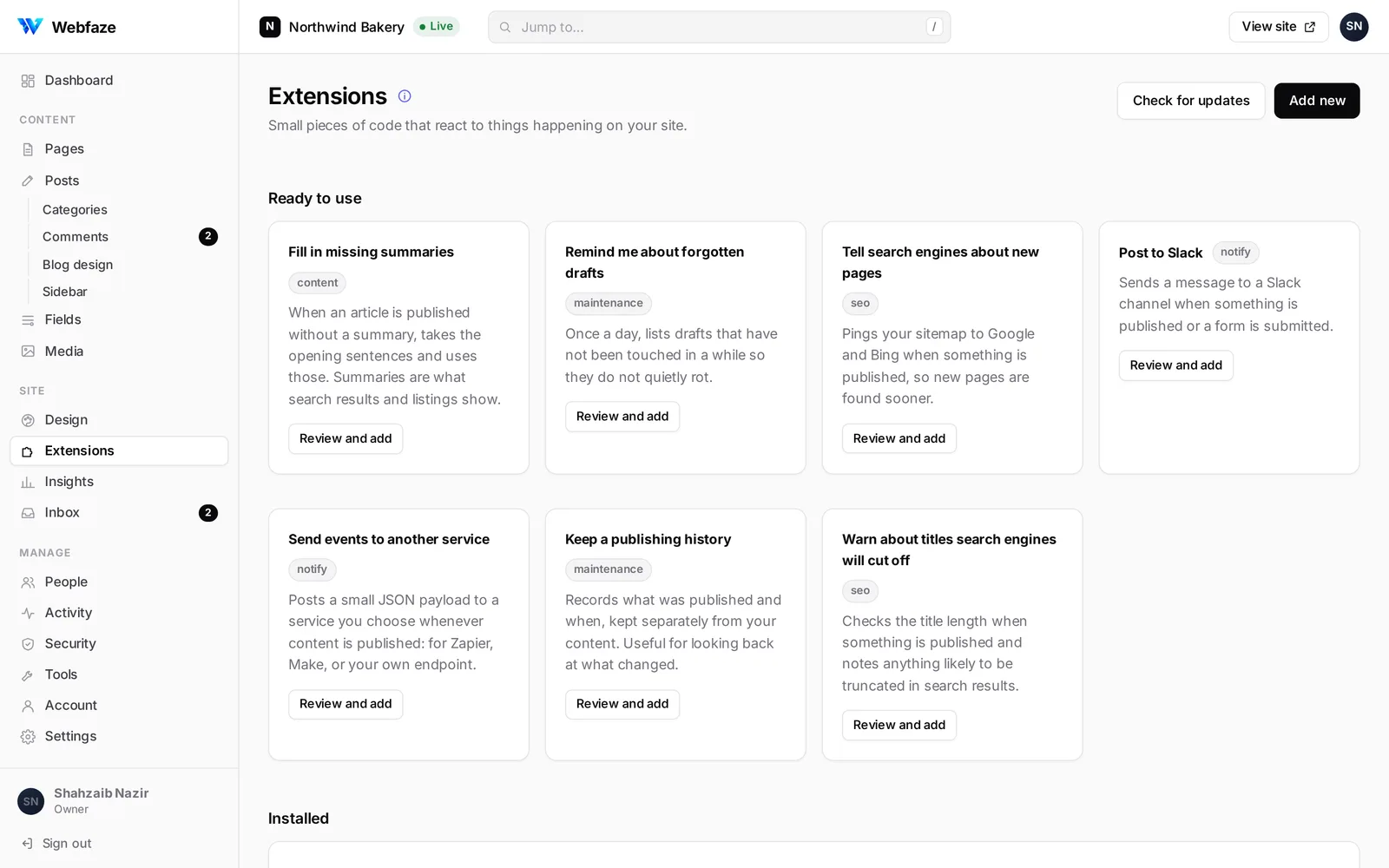Image resolution: width=1389 pixels, height=868 pixels.
Task: Review and add Send events to another service
Action: click(x=346, y=704)
